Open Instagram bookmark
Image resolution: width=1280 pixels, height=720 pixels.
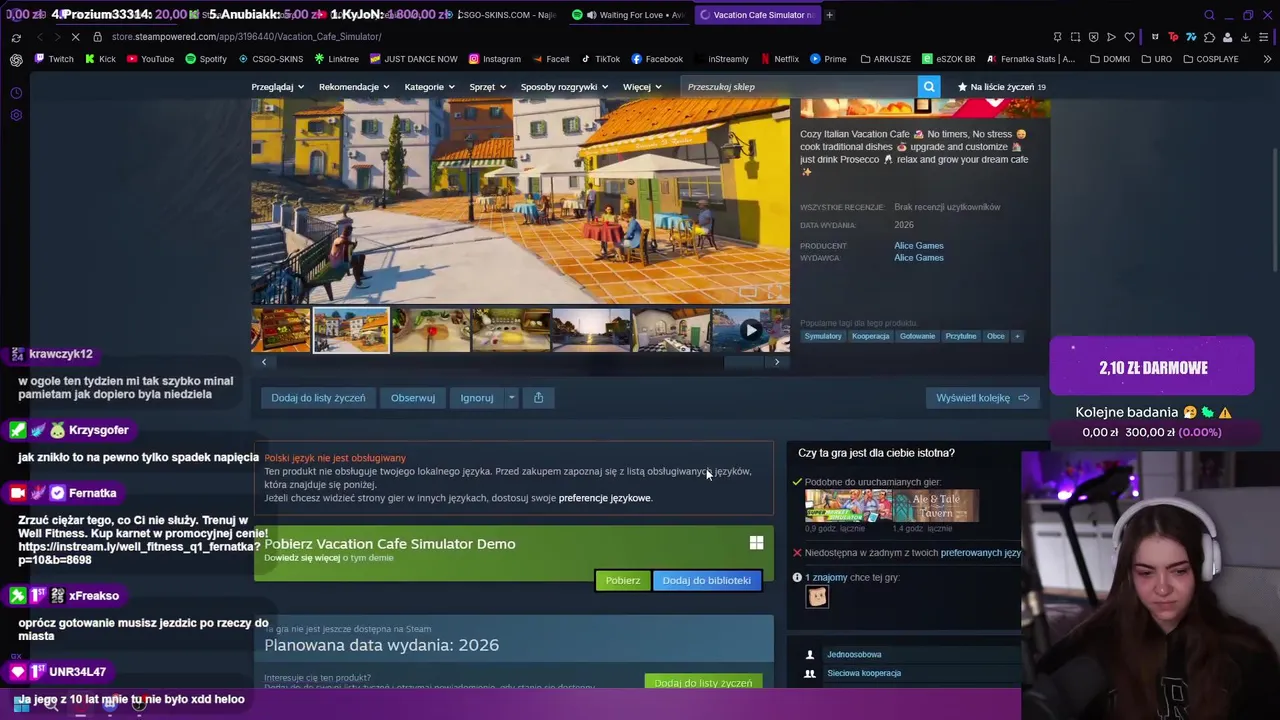[x=495, y=59]
